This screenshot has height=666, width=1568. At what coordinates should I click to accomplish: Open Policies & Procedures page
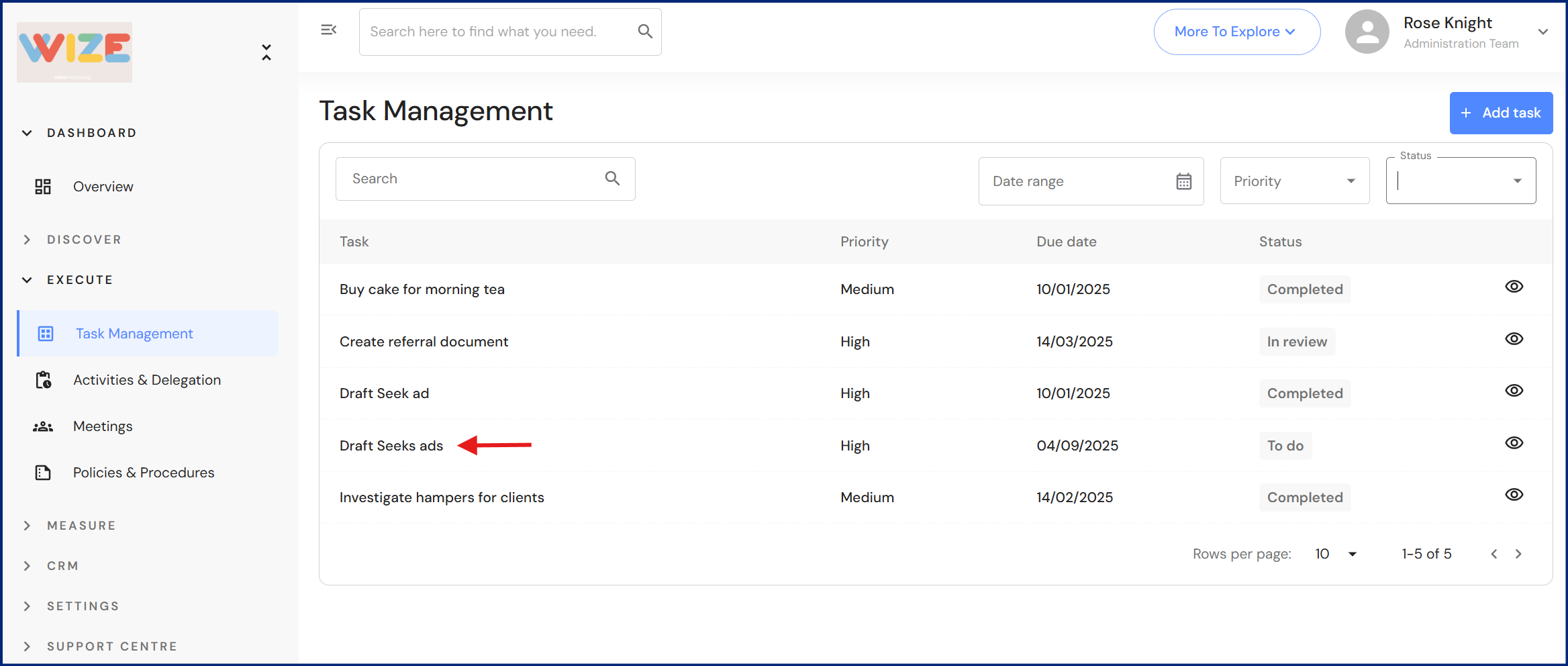pyautogui.click(x=143, y=473)
